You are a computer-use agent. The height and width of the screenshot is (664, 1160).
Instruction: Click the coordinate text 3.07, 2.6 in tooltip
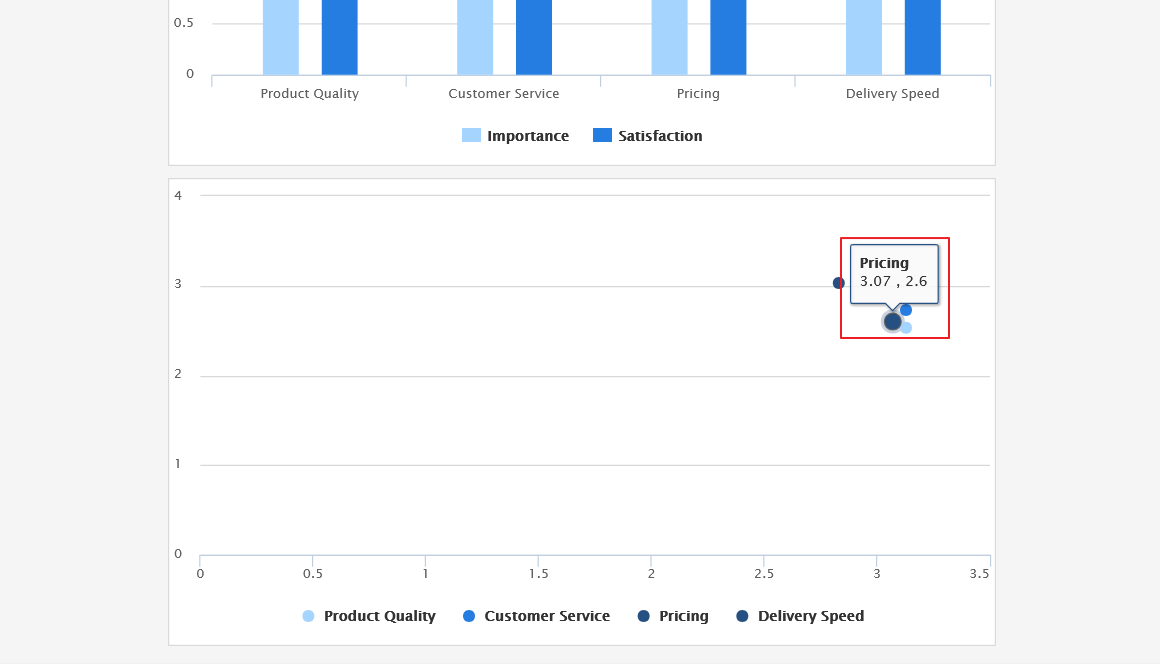893,283
